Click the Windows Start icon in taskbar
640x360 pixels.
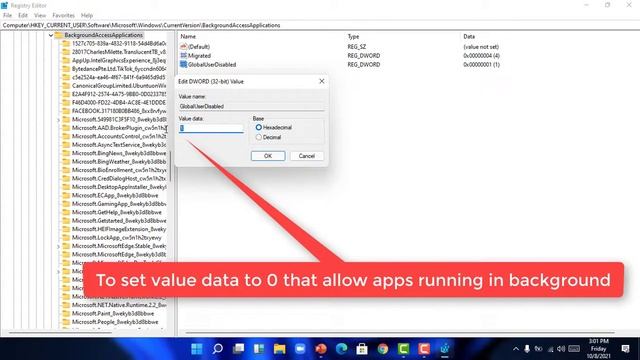[x=197, y=349]
